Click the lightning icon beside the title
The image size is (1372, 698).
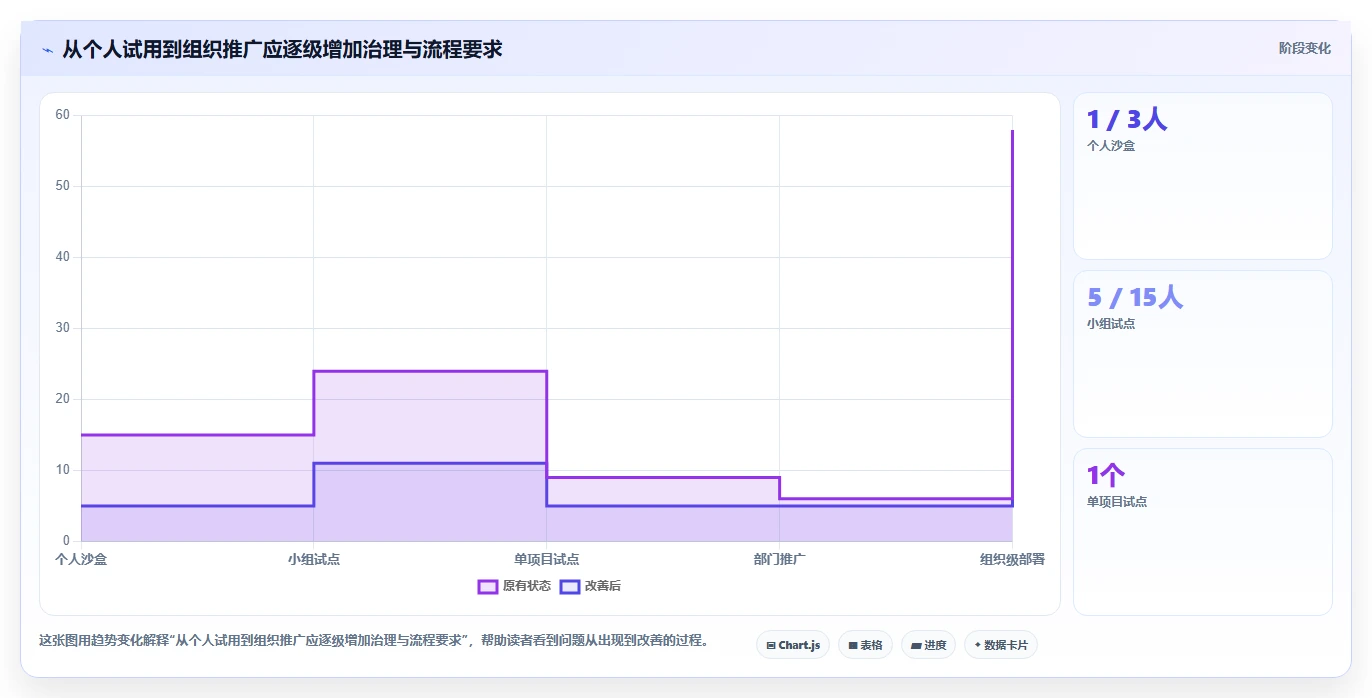47,49
